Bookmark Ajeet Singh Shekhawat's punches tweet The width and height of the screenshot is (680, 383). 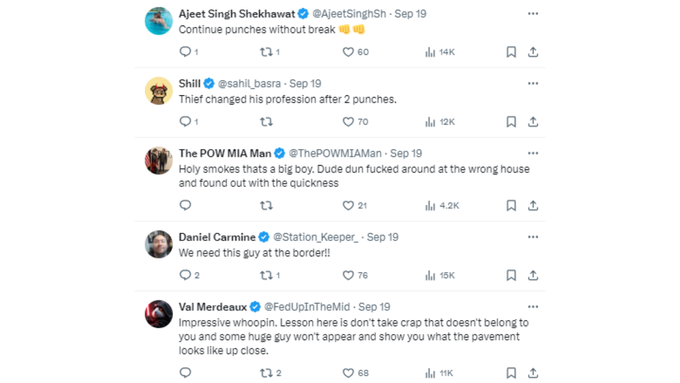(511, 52)
